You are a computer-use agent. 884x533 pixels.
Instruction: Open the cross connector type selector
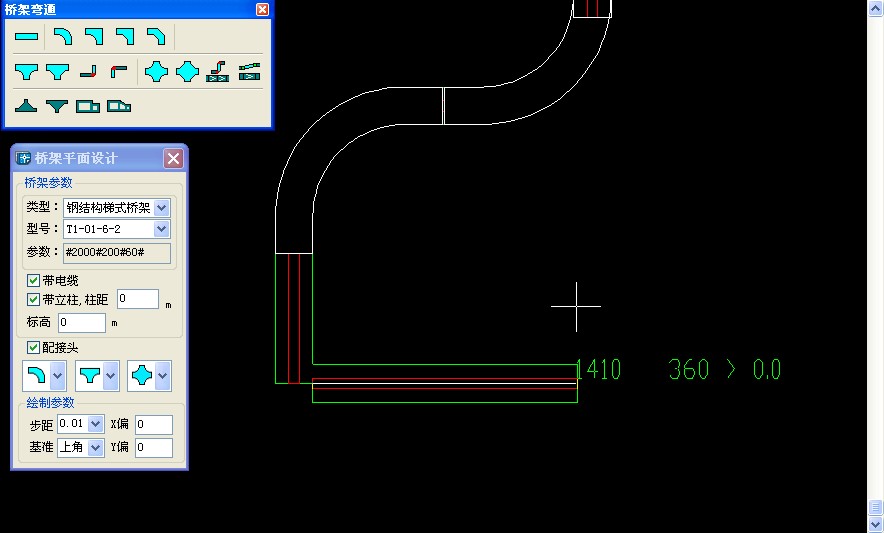(162, 376)
